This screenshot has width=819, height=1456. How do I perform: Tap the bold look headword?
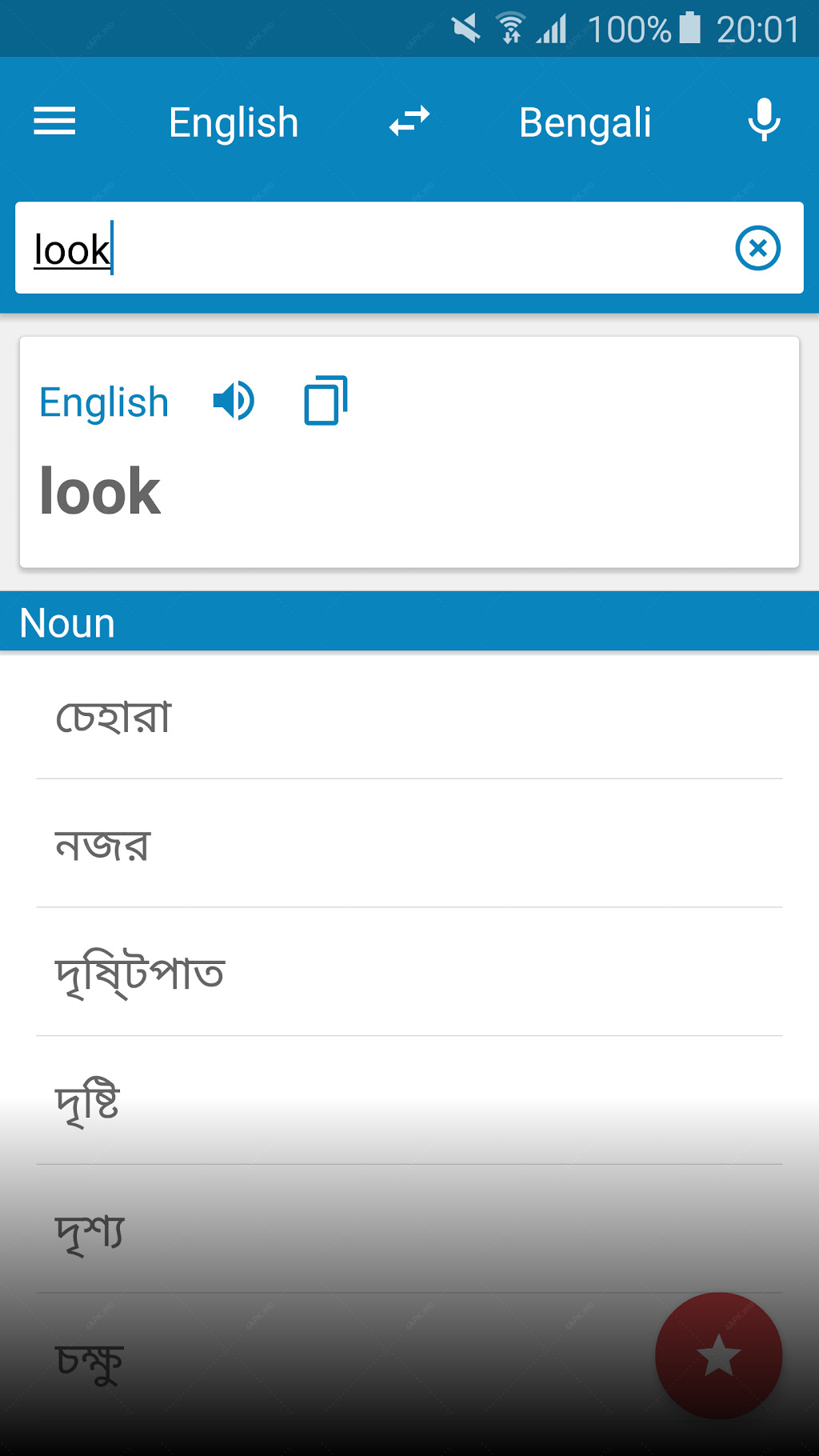tap(100, 491)
